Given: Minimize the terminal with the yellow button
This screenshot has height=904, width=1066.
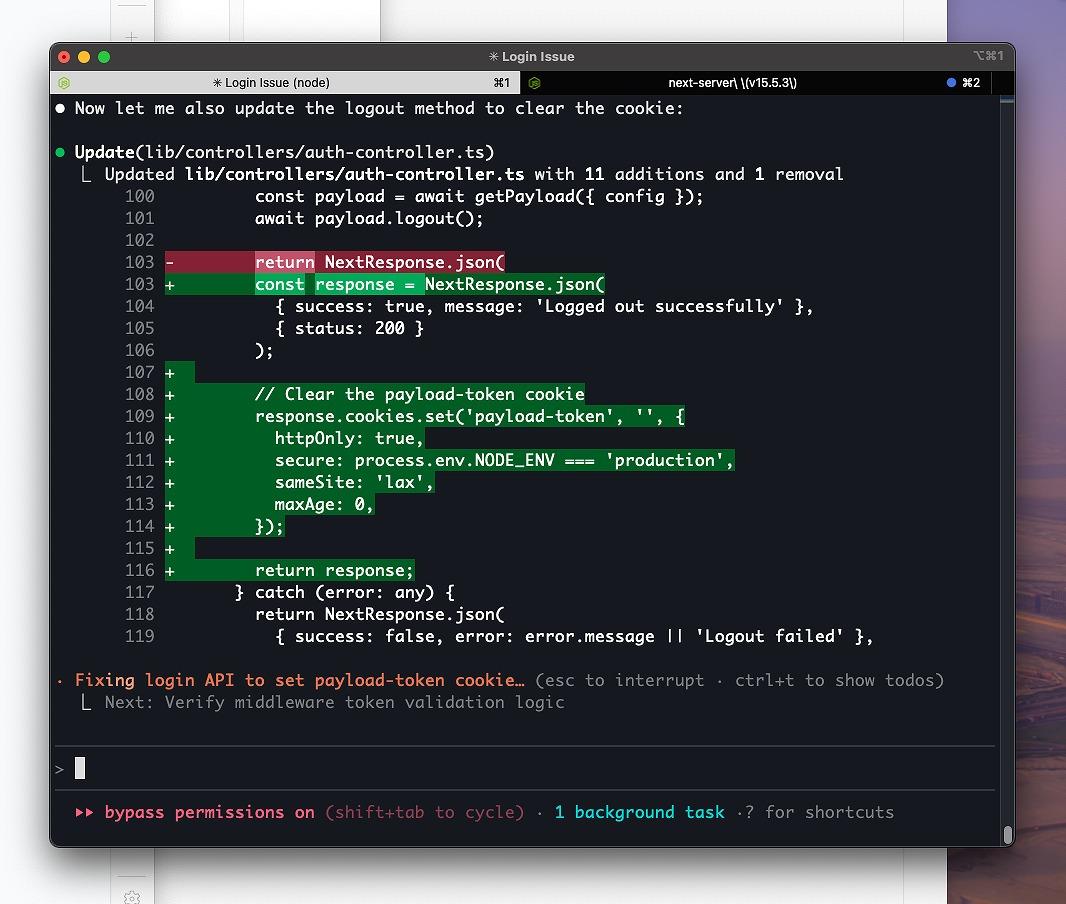Looking at the screenshot, I should pos(84,57).
